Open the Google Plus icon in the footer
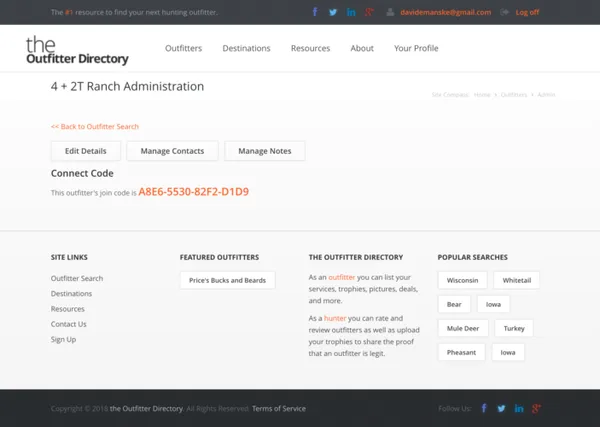Viewport: 600px width, 427px height. pos(536,409)
